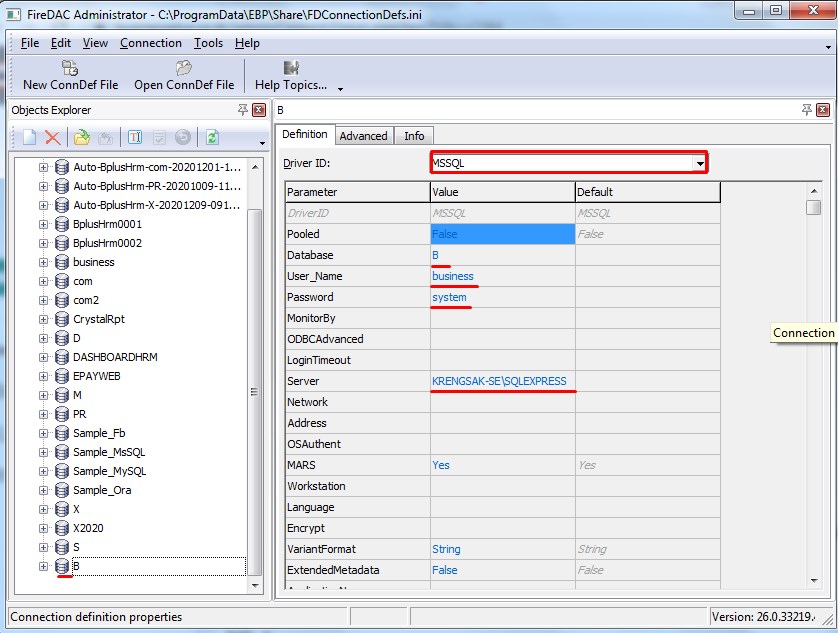
Task: Click the Default column header
Action: point(648,192)
